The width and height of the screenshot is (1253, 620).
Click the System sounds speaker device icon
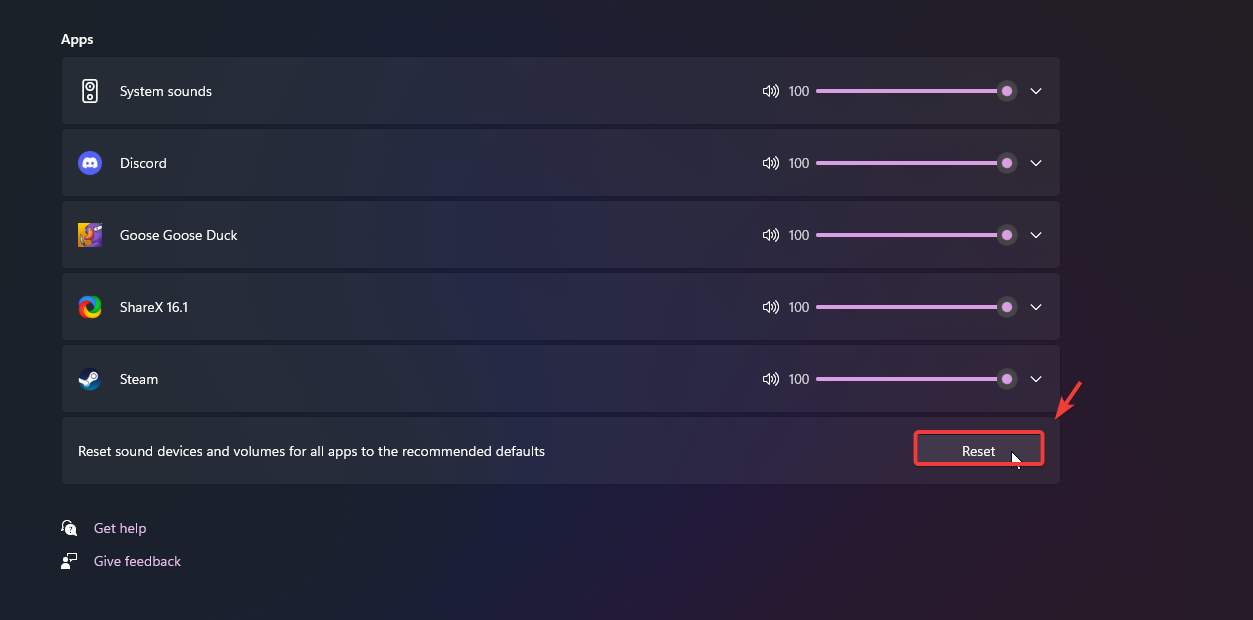pyautogui.click(x=90, y=91)
